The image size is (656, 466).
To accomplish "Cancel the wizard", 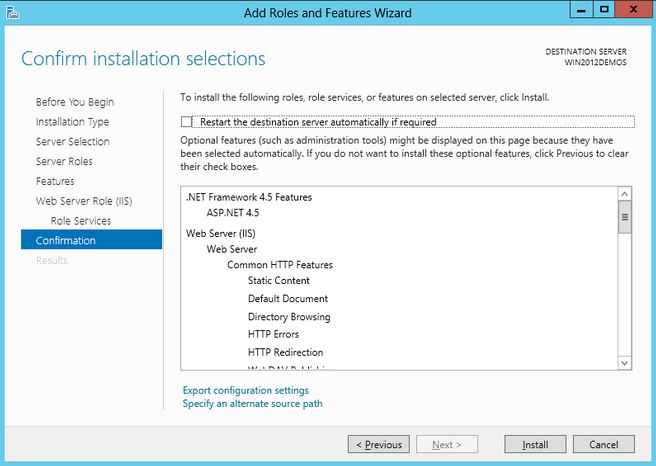I will (x=603, y=444).
